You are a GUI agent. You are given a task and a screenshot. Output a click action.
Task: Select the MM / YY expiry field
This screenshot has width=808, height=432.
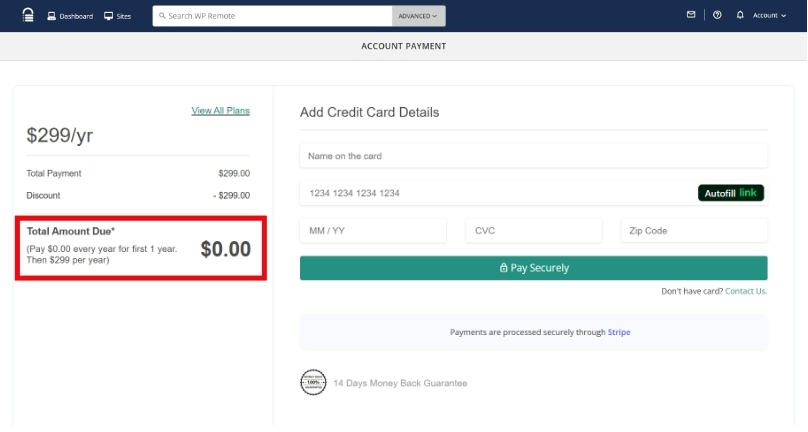click(x=372, y=231)
